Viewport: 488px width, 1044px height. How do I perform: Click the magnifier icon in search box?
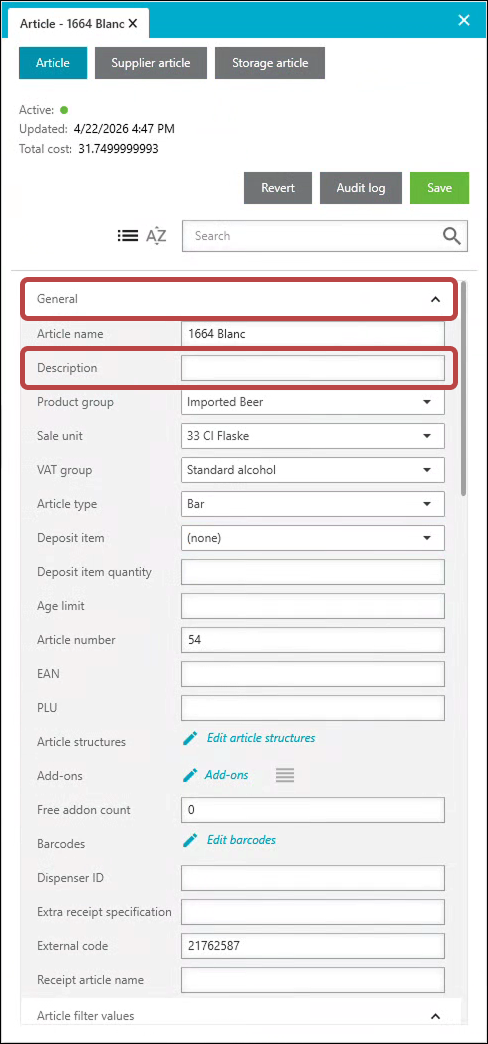click(x=451, y=236)
